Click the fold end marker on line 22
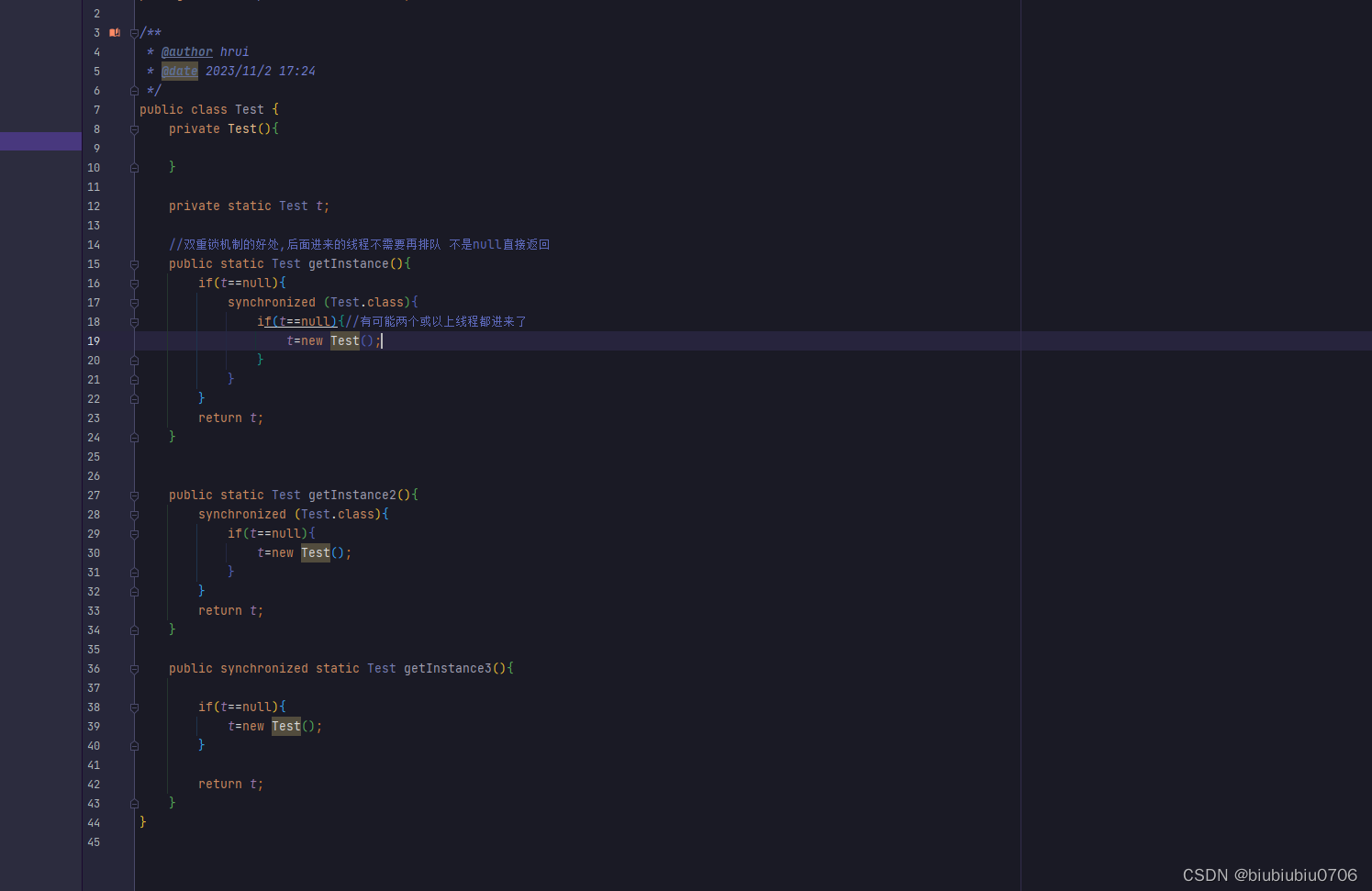The height and width of the screenshot is (891, 1372). 134,399
